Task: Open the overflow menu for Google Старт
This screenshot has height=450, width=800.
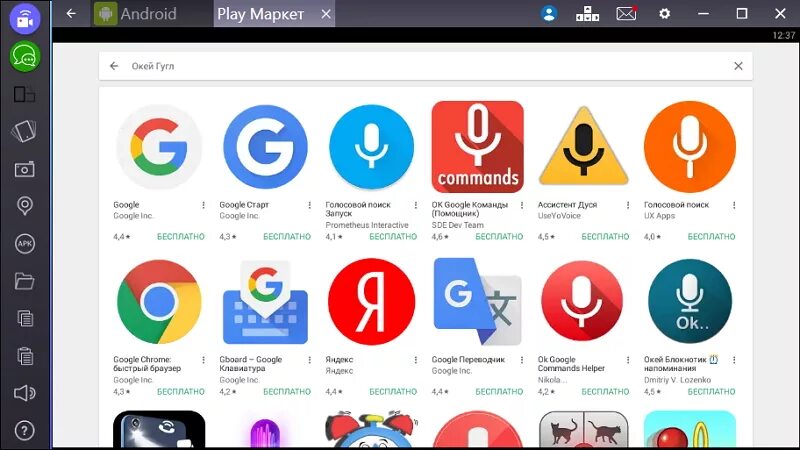Action: pos(310,205)
